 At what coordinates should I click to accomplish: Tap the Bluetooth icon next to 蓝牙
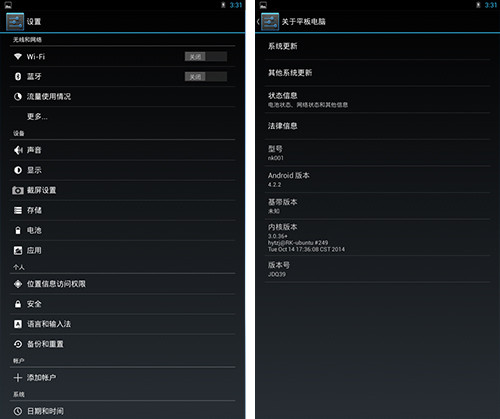[18, 76]
